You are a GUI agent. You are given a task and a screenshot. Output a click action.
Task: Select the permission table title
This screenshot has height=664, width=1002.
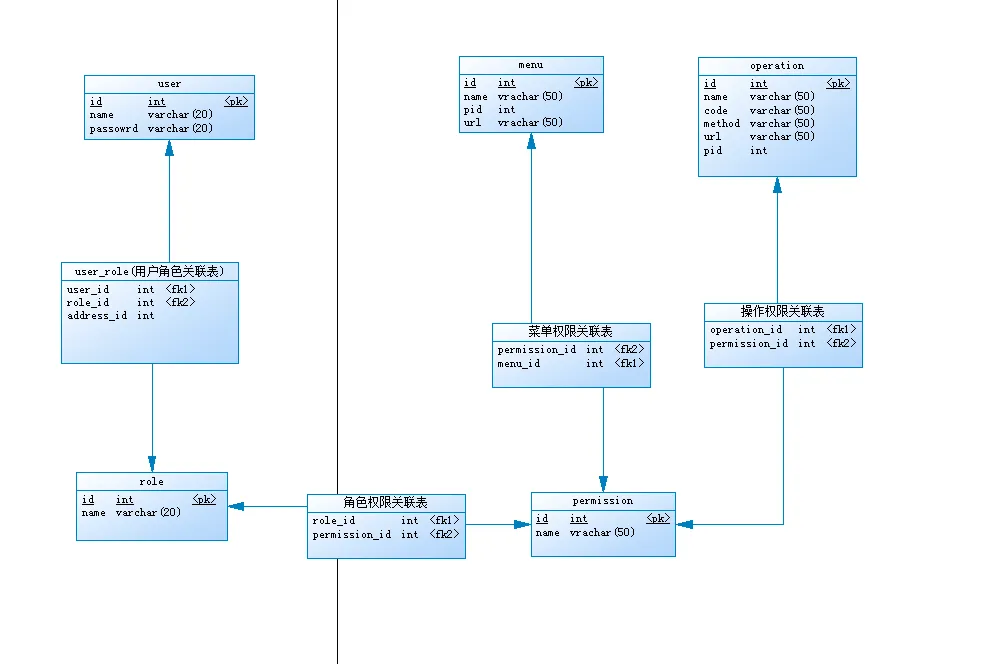pyautogui.click(x=603, y=501)
